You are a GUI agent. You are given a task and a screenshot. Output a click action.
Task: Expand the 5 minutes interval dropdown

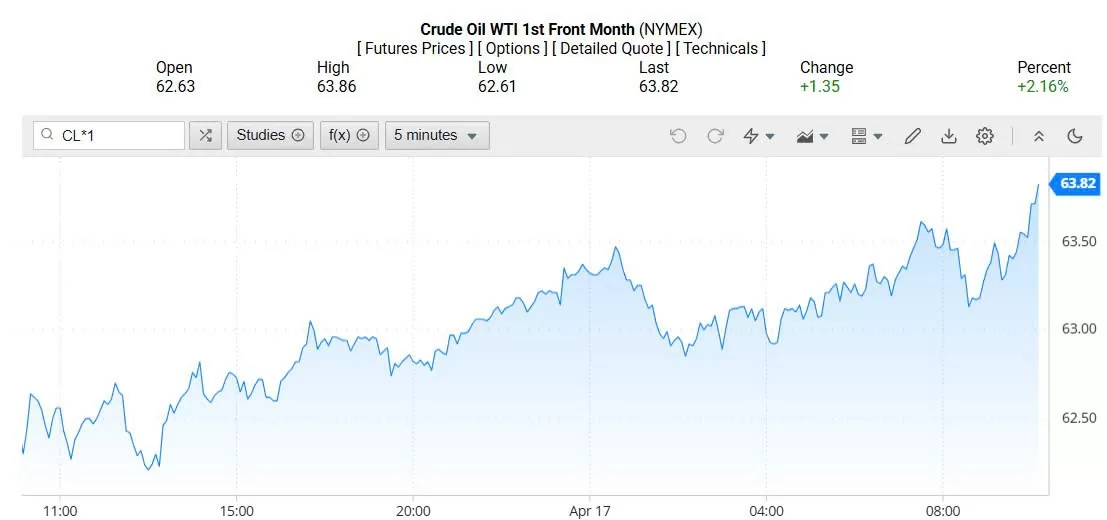[x=436, y=136]
